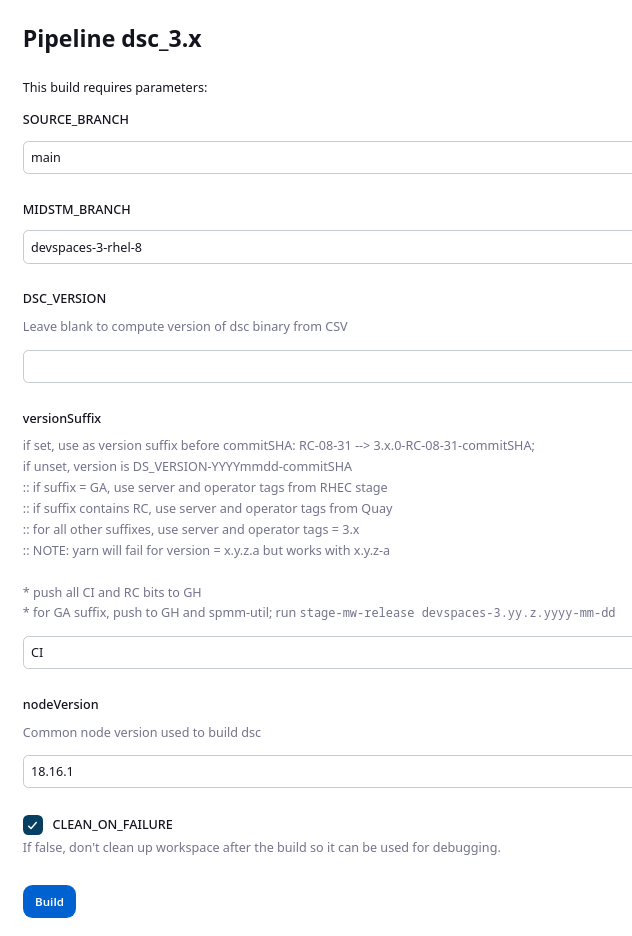Uncheck the CLEAN_ON_FAILURE checkbox
The width and height of the screenshot is (632, 936).
[34, 825]
